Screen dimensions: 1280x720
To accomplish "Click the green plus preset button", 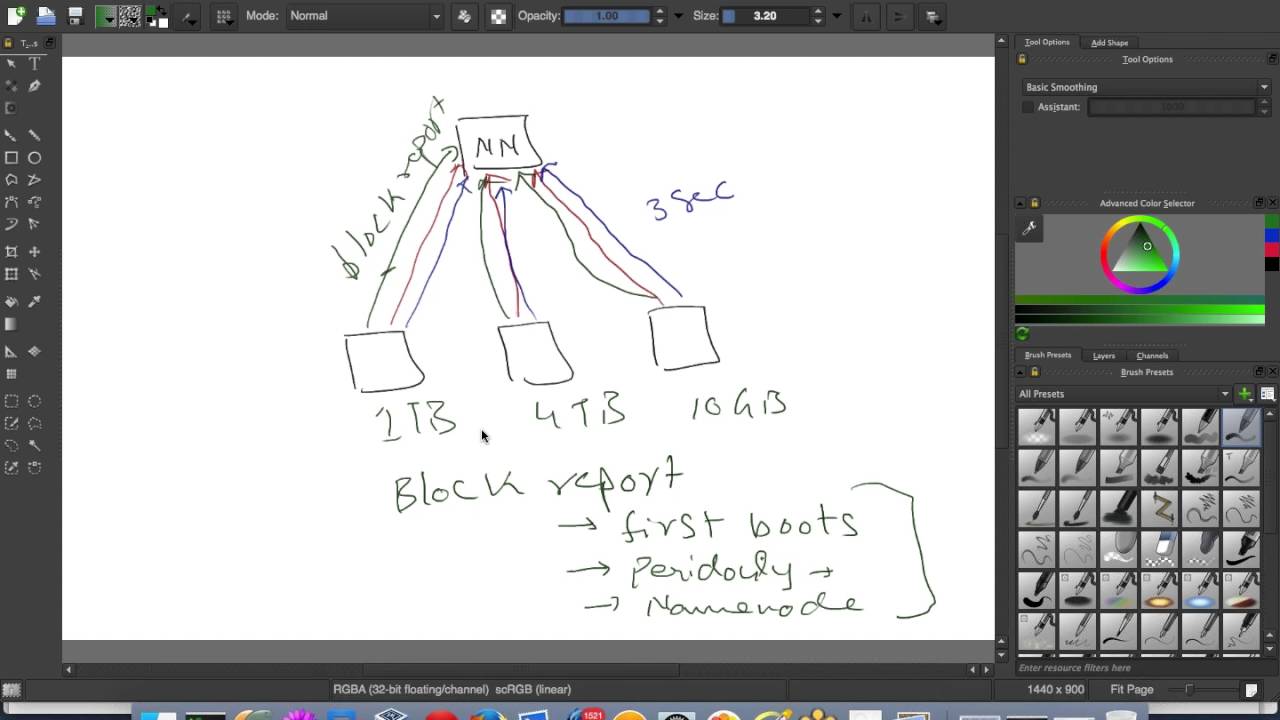I will 1245,394.
